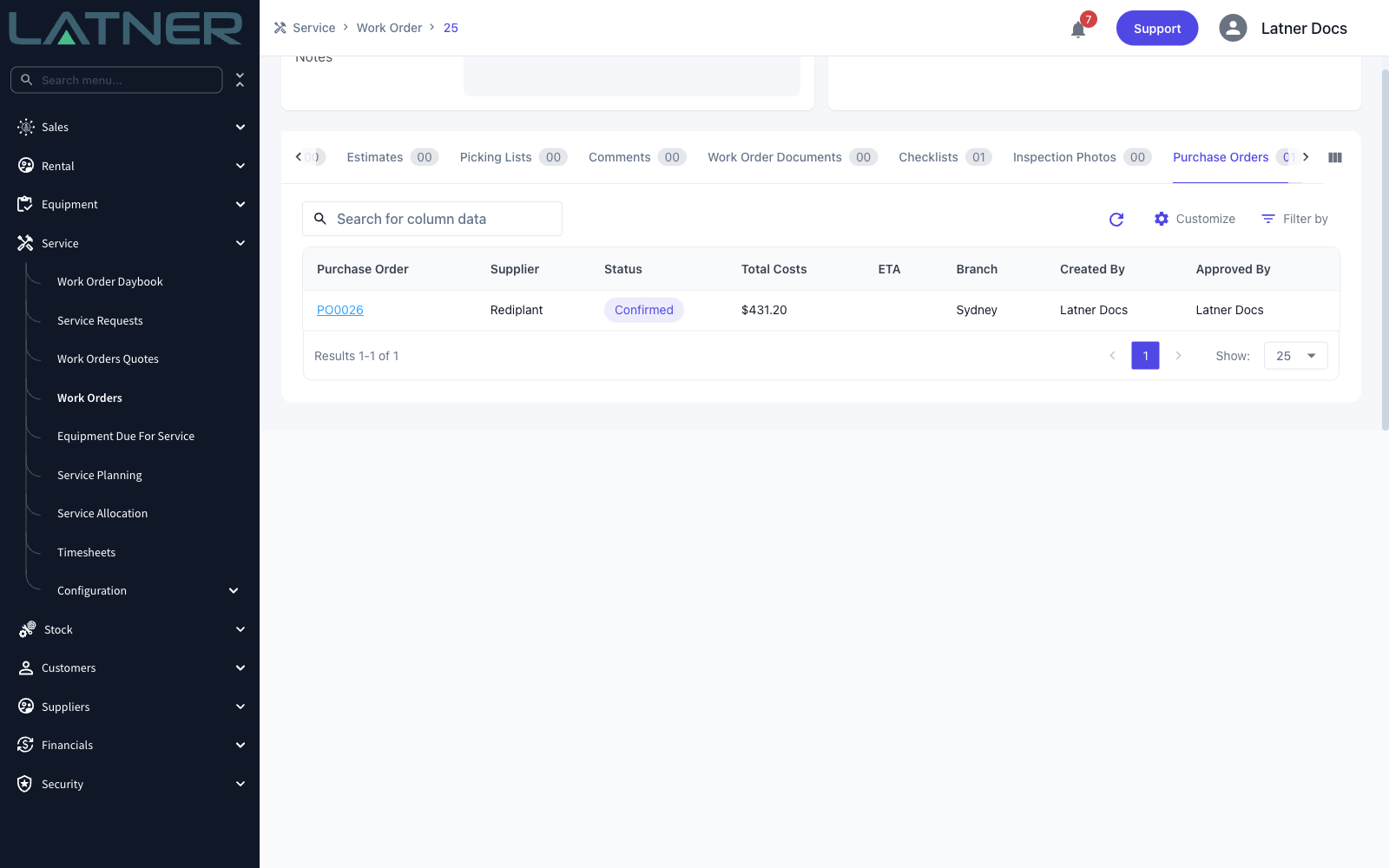Click the Search for column data field

click(x=432, y=219)
